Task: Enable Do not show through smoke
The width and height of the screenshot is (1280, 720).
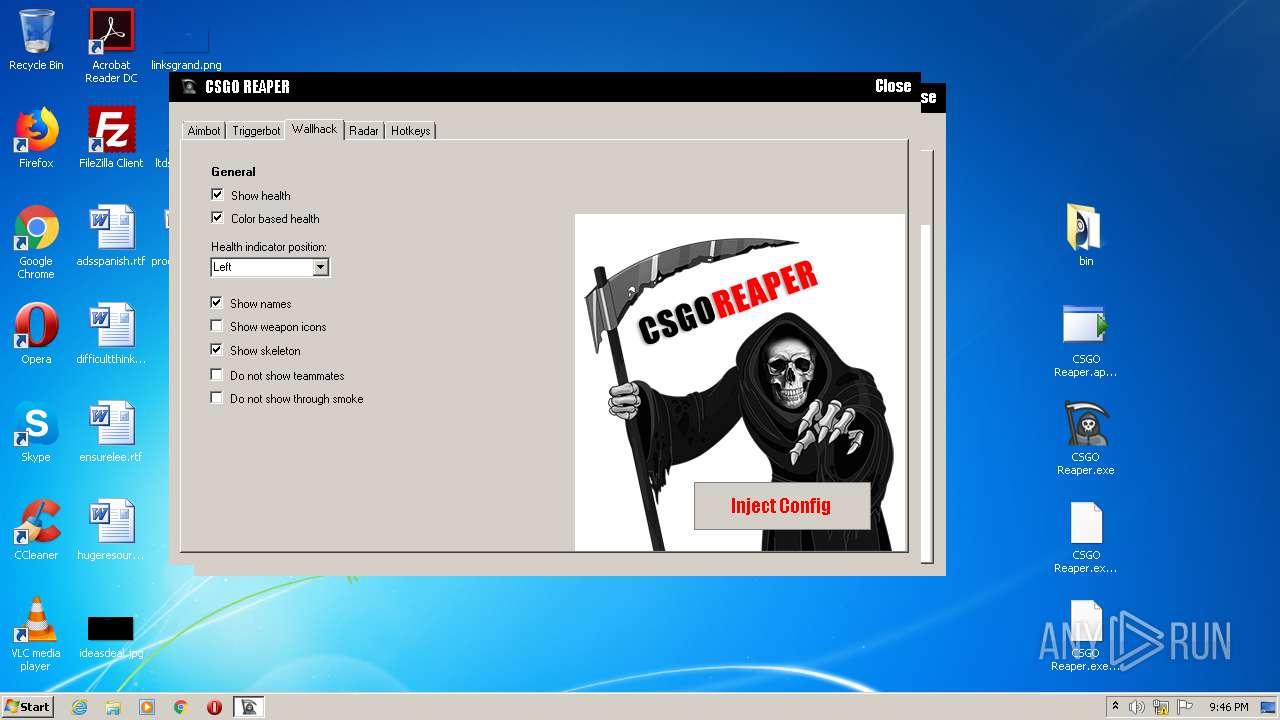Action: pyautogui.click(x=217, y=398)
